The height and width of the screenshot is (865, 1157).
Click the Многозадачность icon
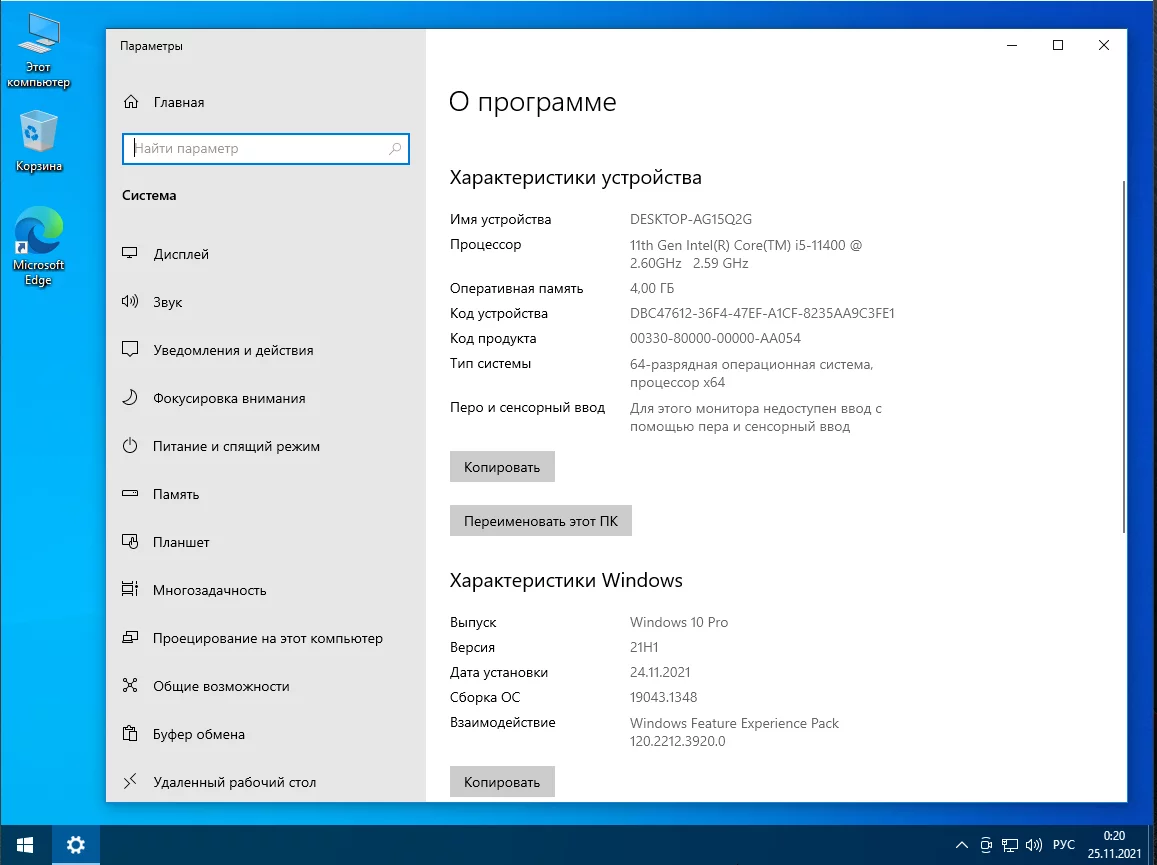coord(130,589)
